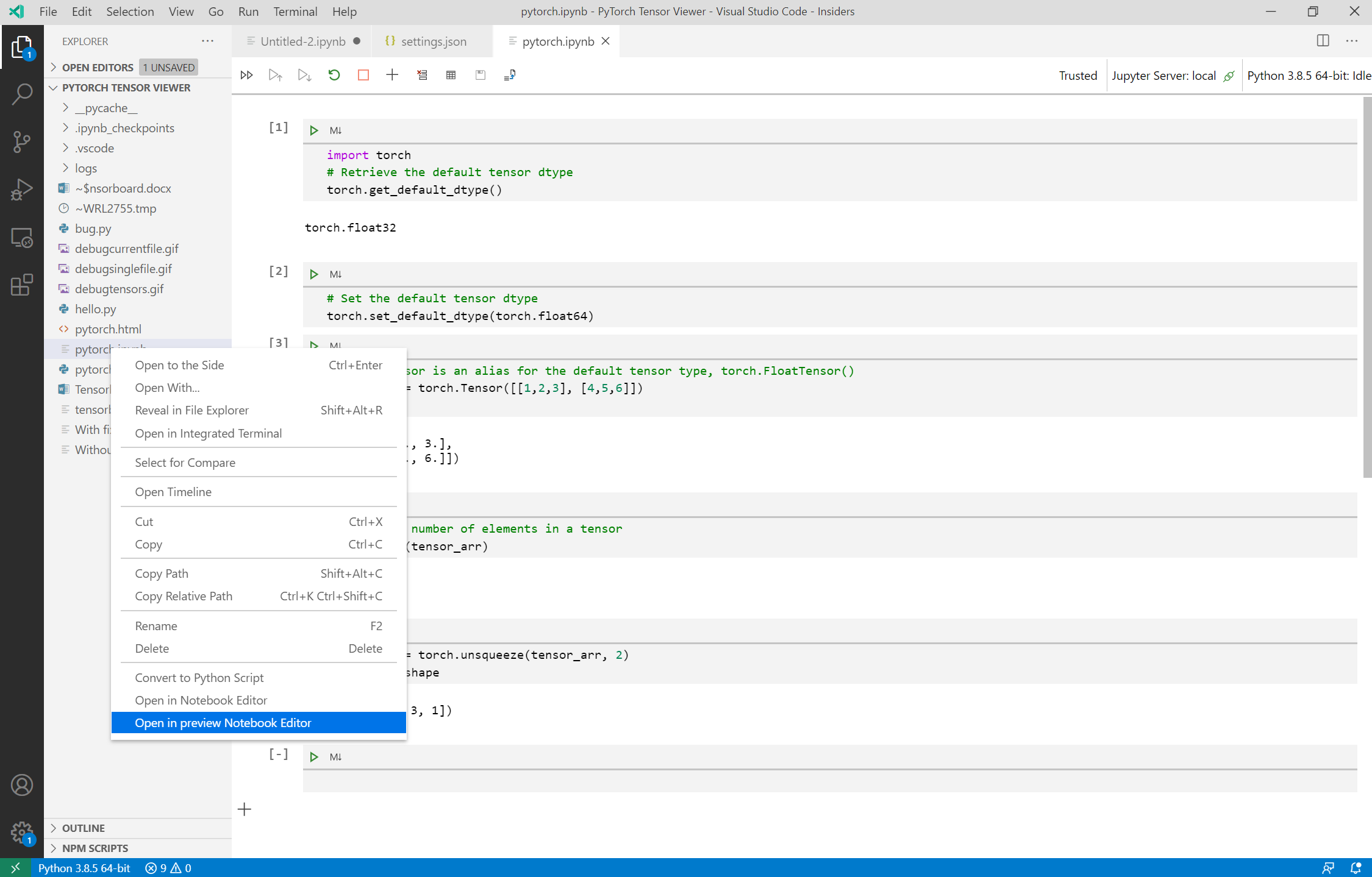Insert a new cell using toolbar plus
The height and width of the screenshot is (877, 1372).
click(x=392, y=75)
